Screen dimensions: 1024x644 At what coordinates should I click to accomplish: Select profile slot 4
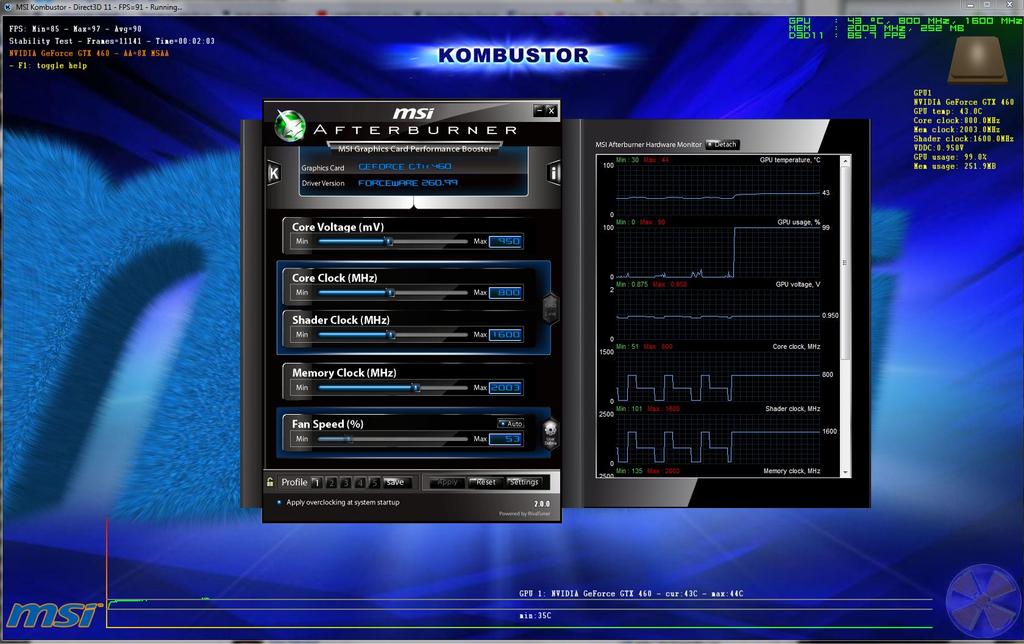click(360, 483)
